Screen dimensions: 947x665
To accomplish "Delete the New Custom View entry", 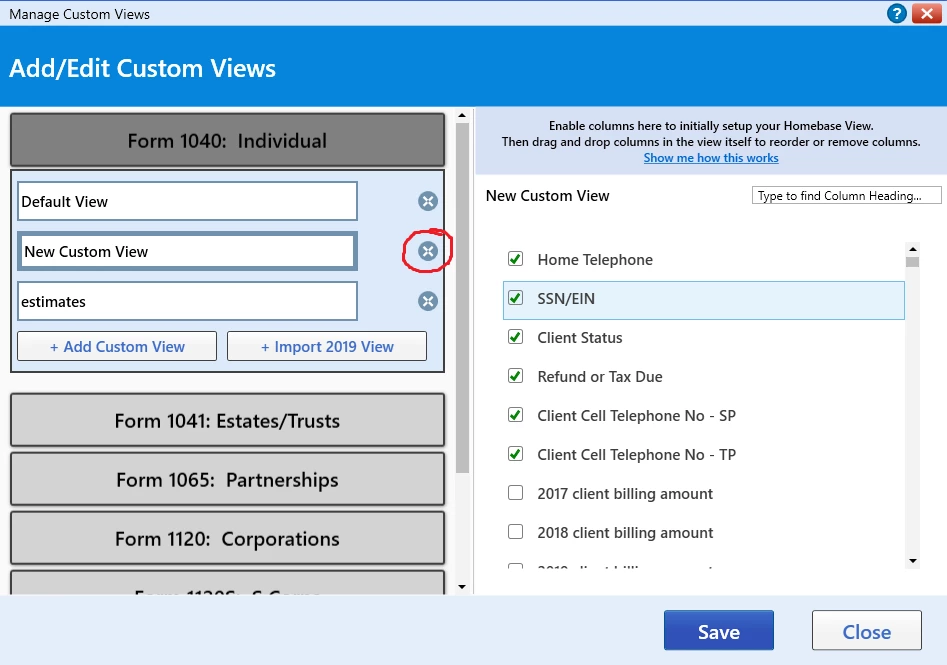I will point(428,251).
